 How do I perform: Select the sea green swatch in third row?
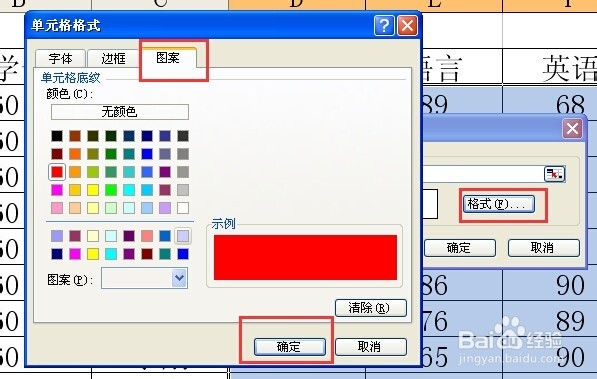point(111,172)
